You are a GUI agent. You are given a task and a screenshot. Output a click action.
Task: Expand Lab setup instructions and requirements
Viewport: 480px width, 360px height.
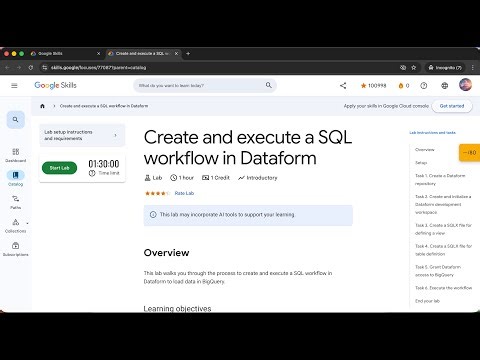click(x=82, y=135)
